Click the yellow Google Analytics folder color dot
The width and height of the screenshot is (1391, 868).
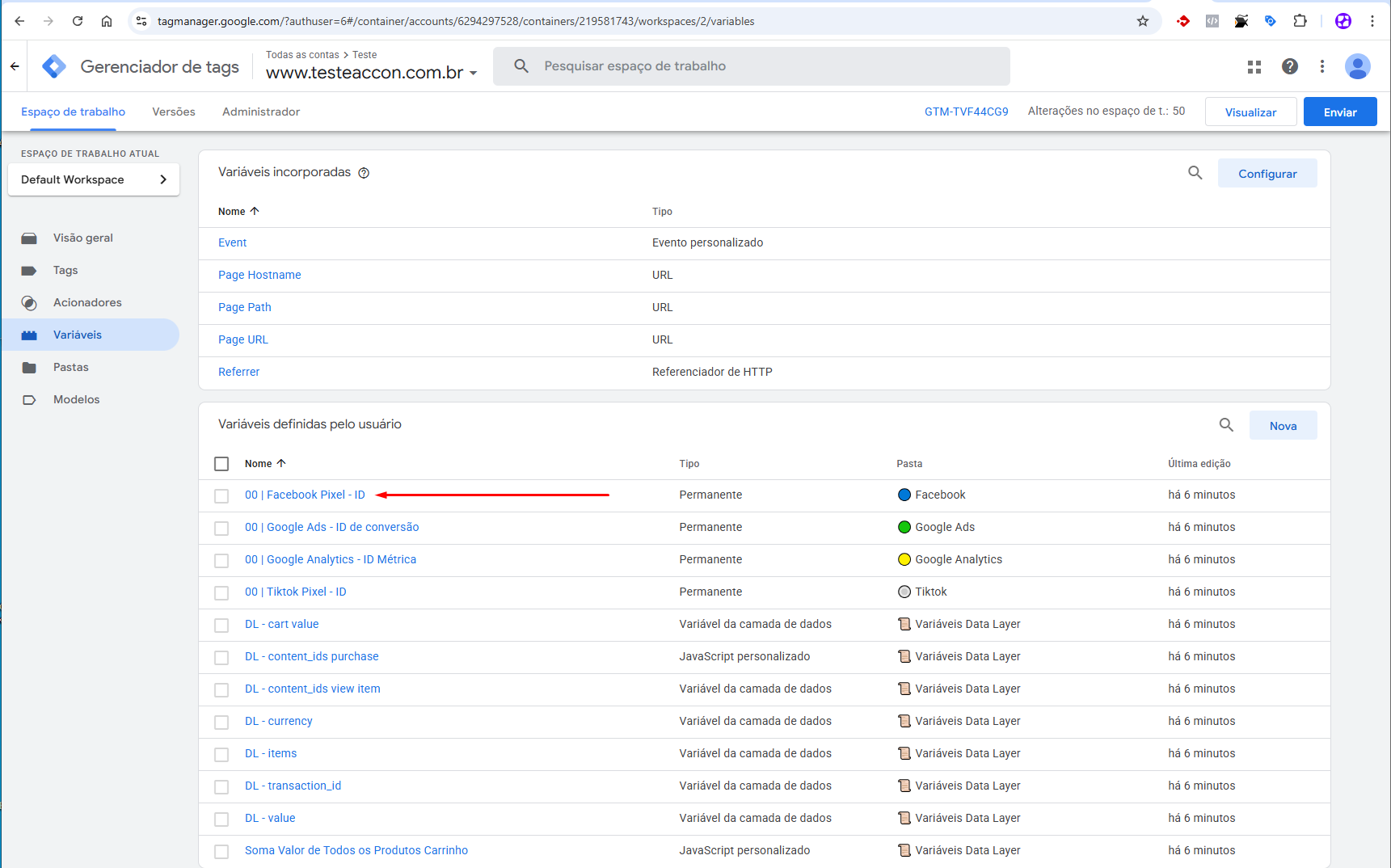pos(904,559)
